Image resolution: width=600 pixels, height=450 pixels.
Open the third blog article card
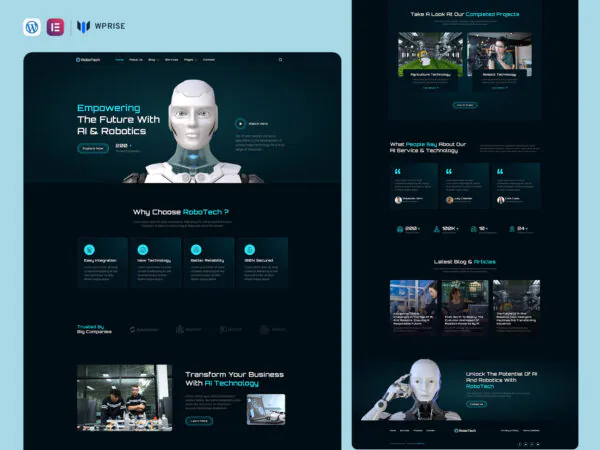(x=516, y=308)
